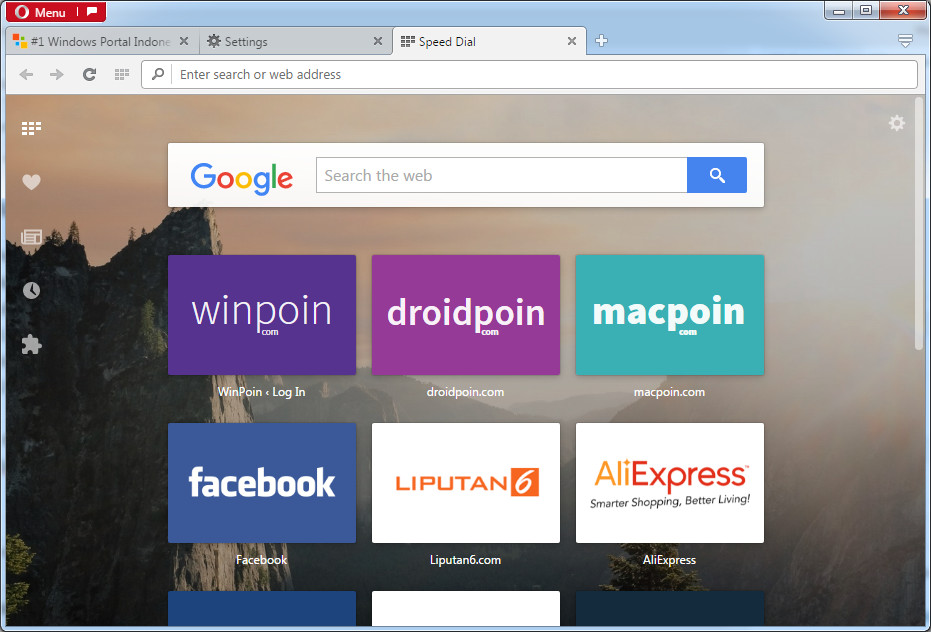Open the Opera Menu button
Viewport: 931px width, 632px height.
pos(42,12)
